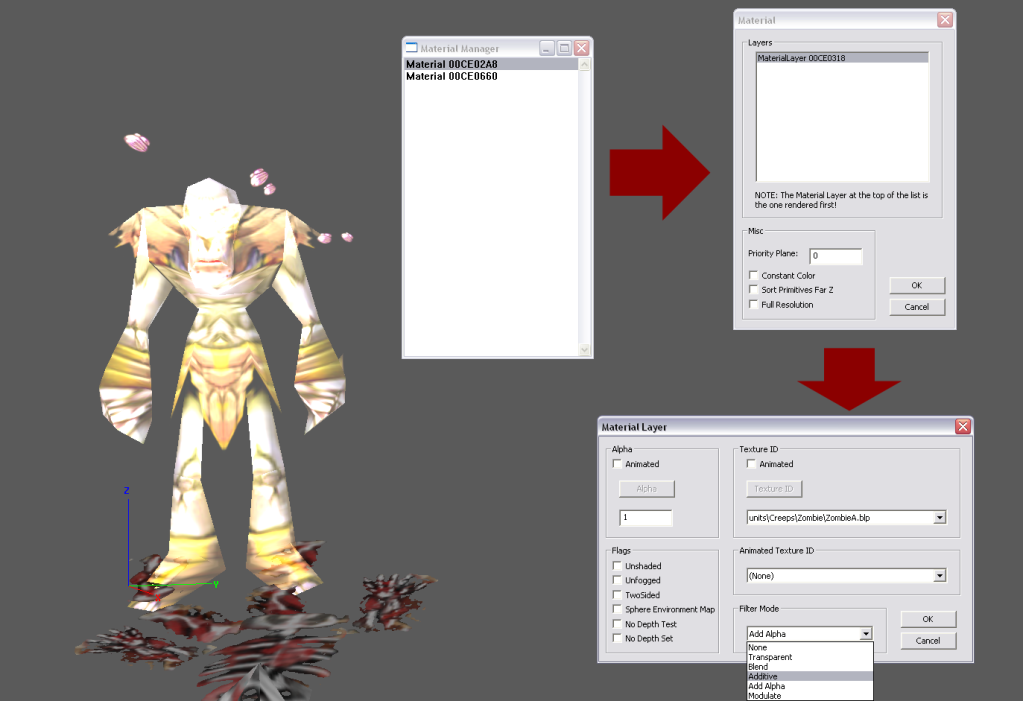Image resolution: width=1023 pixels, height=701 pixels.
Task: Open the ZombieA.blp texture dropdown
Action: [x=939, y=518]
